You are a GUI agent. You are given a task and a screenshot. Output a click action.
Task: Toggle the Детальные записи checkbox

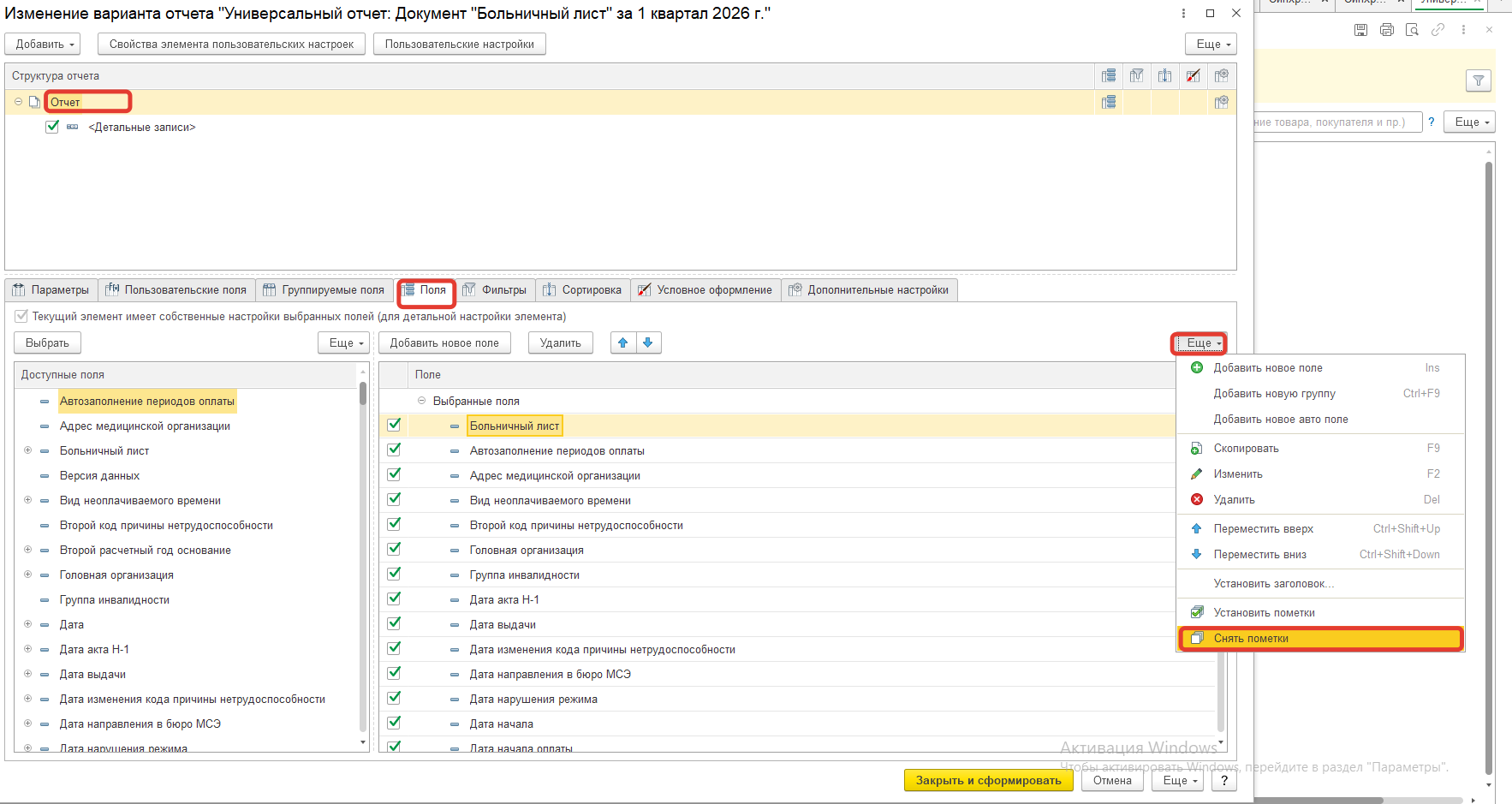52,127
